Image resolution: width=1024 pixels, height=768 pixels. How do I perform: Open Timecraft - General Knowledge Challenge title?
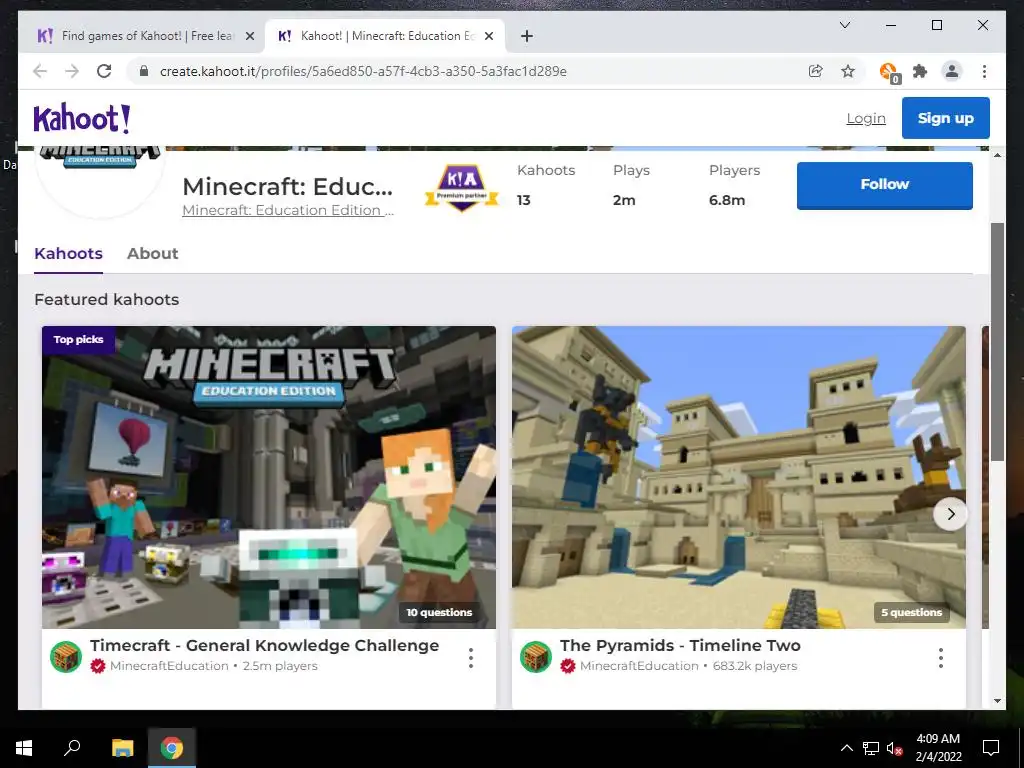tap(264, 645)
